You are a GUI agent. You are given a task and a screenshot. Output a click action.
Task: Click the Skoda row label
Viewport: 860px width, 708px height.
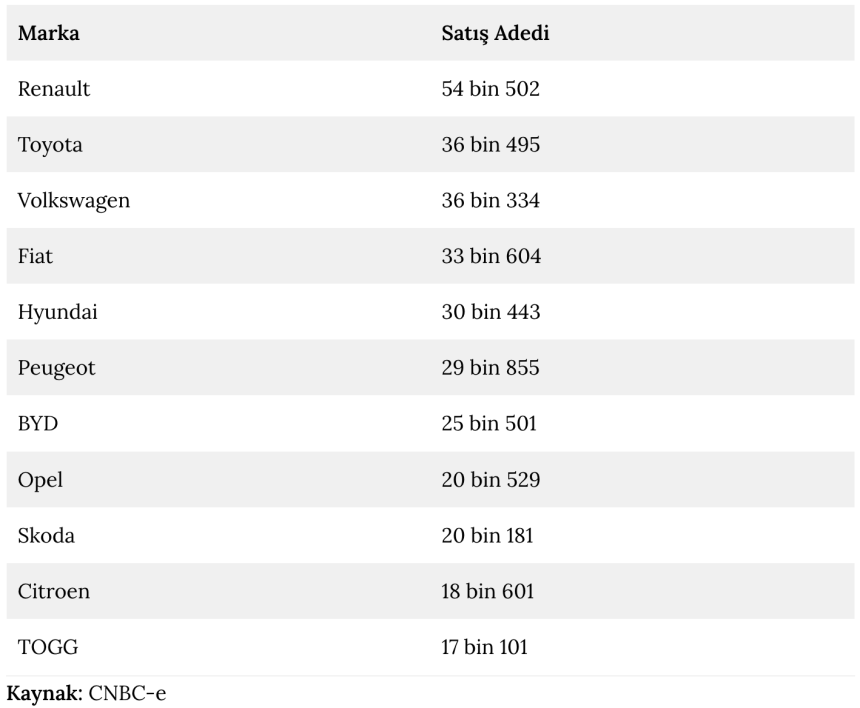click(x=46, y=536)
